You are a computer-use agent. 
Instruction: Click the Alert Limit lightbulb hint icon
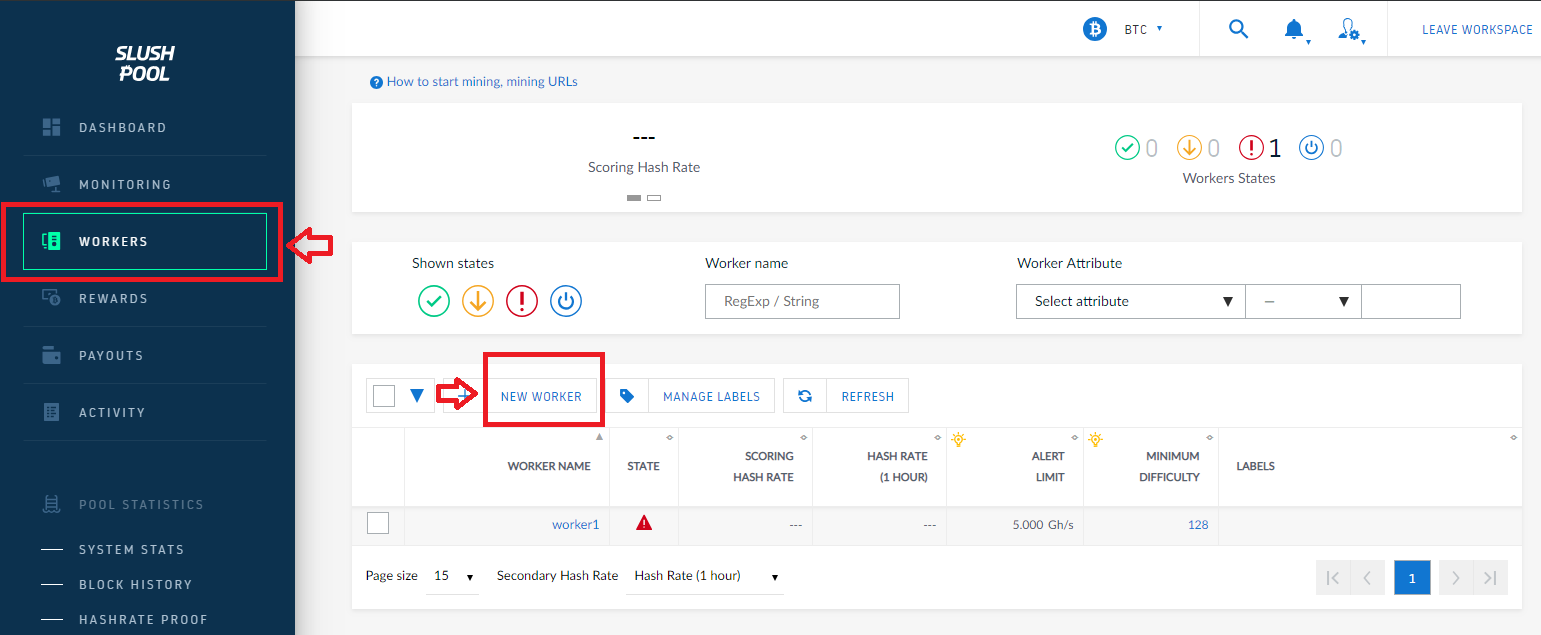tap(958, 439)
